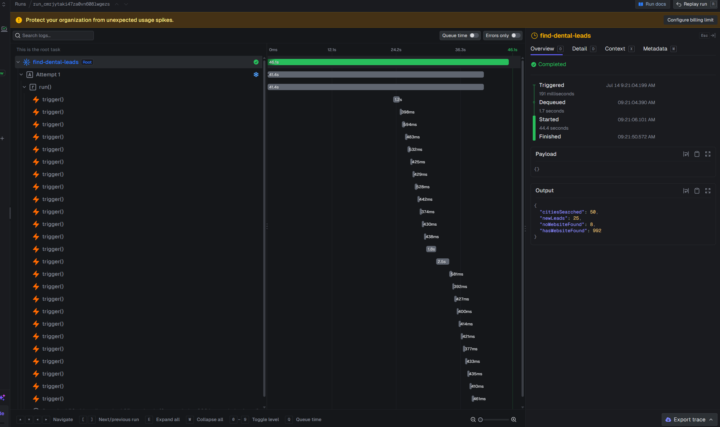The width and height of the screenshot is (720, 427).
Task: Collapse the run() function node
Action: [x=24, y=87]
